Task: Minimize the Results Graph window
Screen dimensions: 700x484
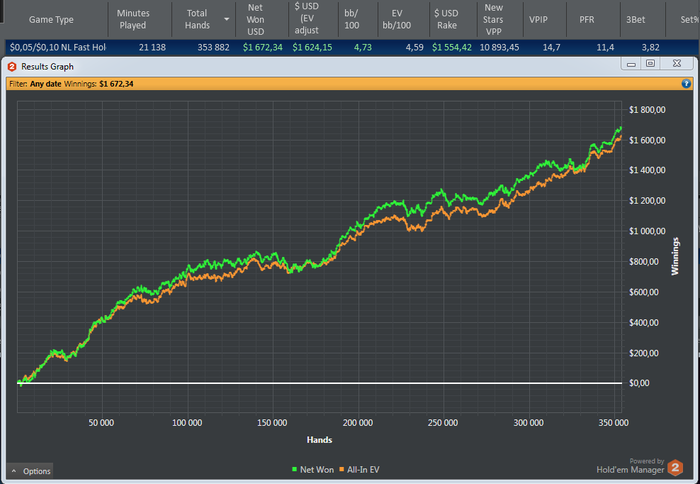Action: coord(631,63)
